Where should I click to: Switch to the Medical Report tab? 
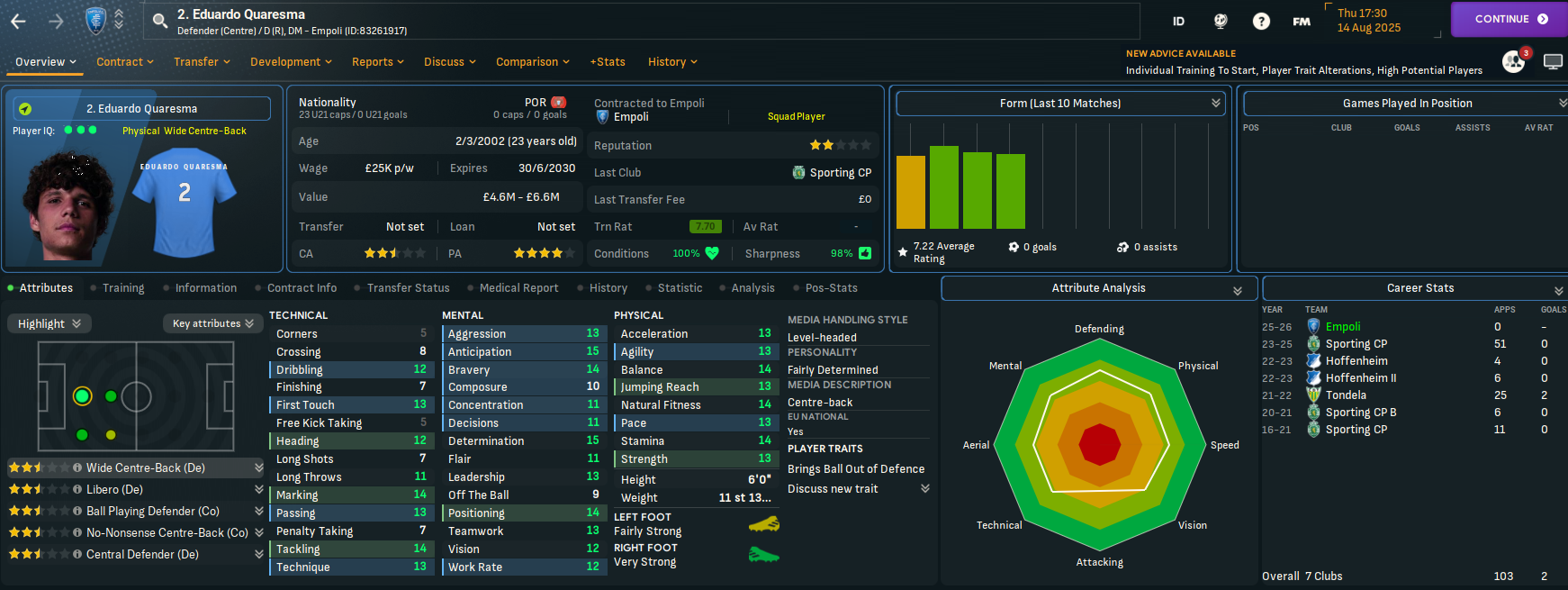(x=518, y=288)
